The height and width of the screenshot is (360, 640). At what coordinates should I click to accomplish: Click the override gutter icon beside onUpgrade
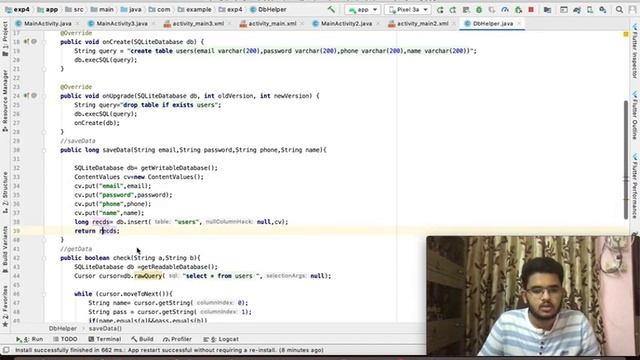point(27,96)
